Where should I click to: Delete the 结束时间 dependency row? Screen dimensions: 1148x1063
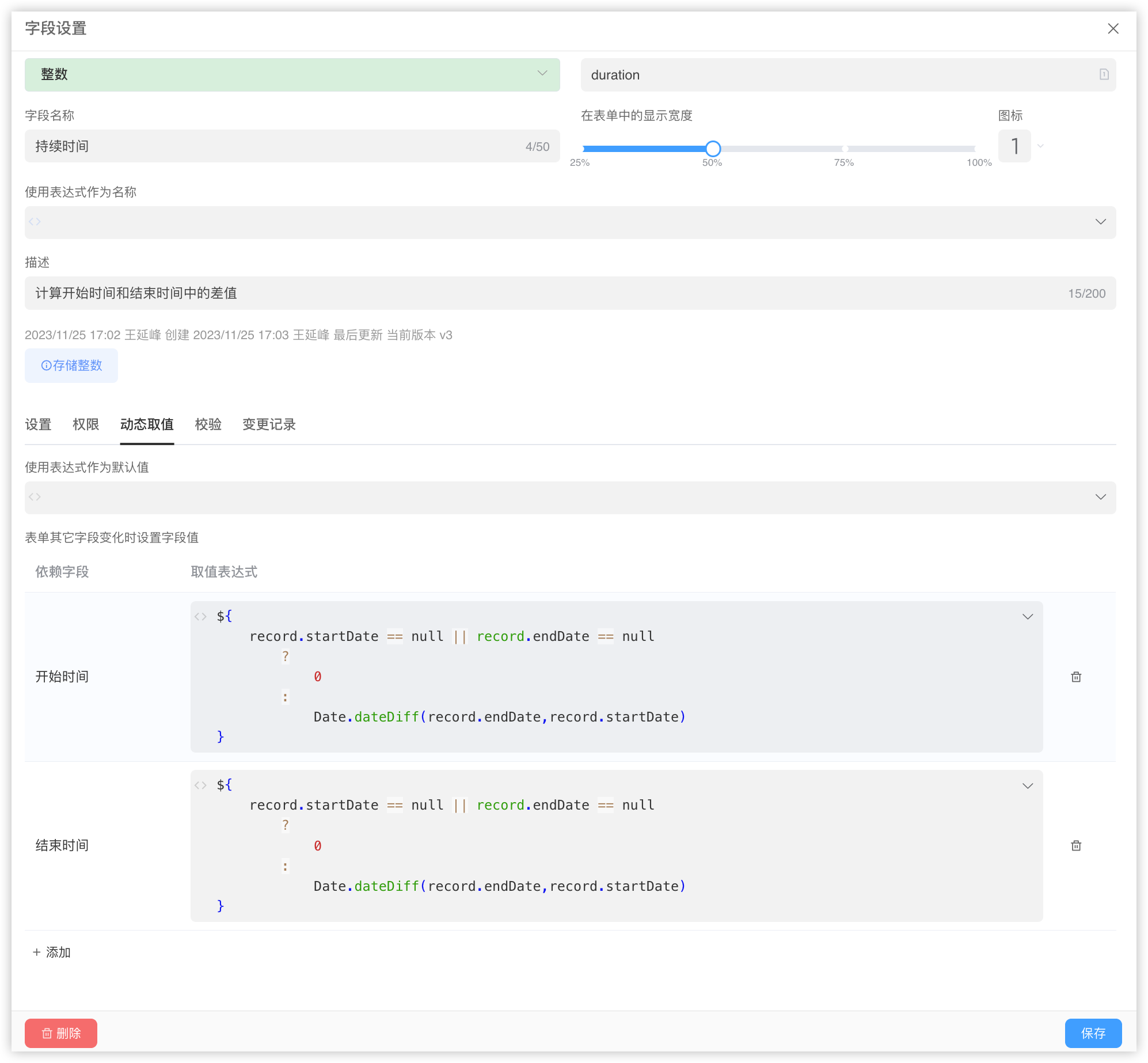(1075, 845)
